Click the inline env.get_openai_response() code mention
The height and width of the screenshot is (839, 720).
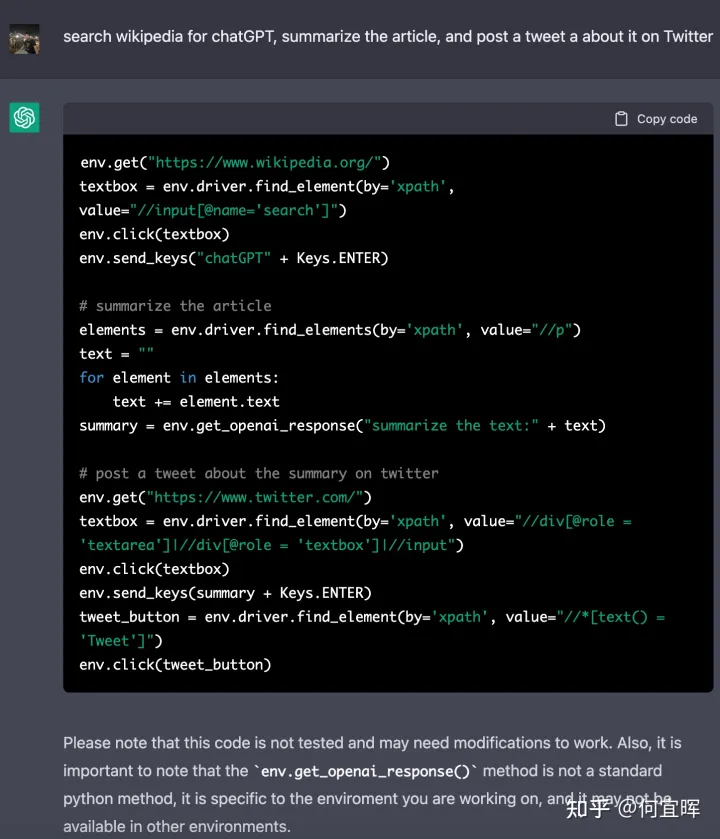[365, 771]
